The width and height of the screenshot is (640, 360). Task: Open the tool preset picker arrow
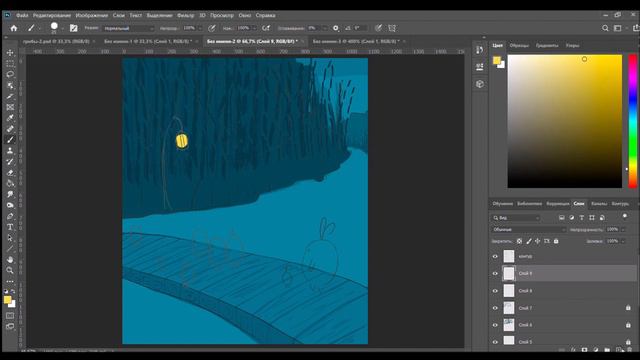coord(40,29)
